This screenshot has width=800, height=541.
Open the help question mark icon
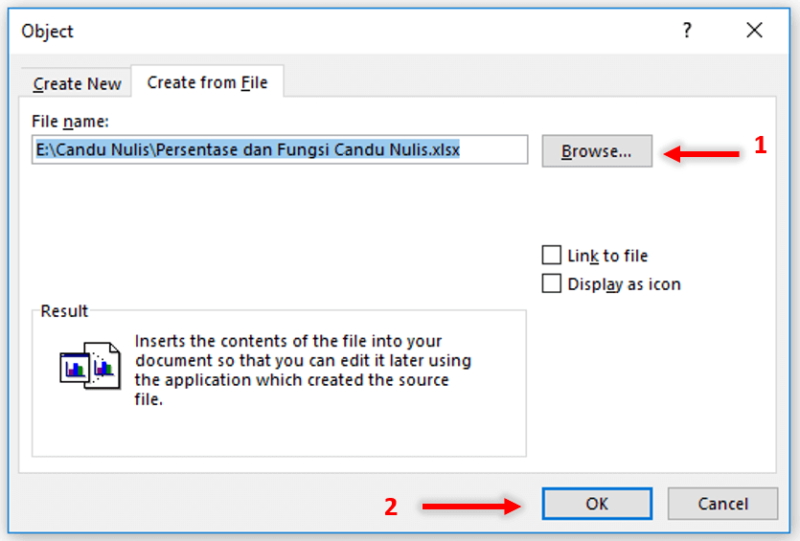pos(687,31)
